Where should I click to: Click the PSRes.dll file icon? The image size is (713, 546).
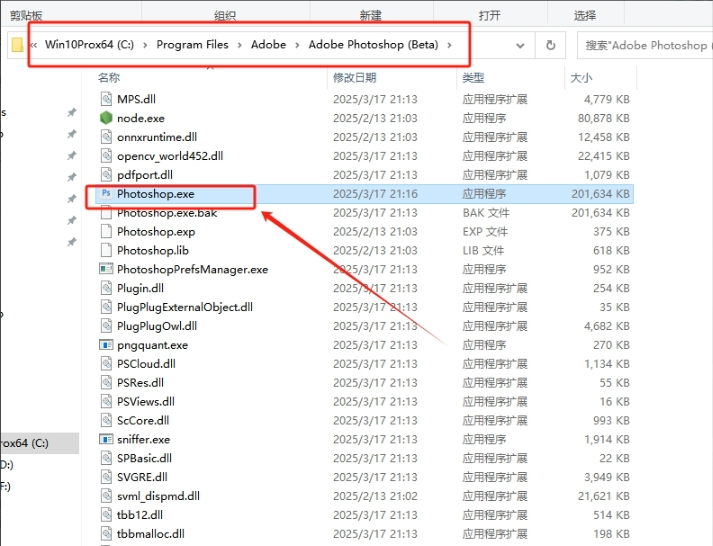click(106, 383)
